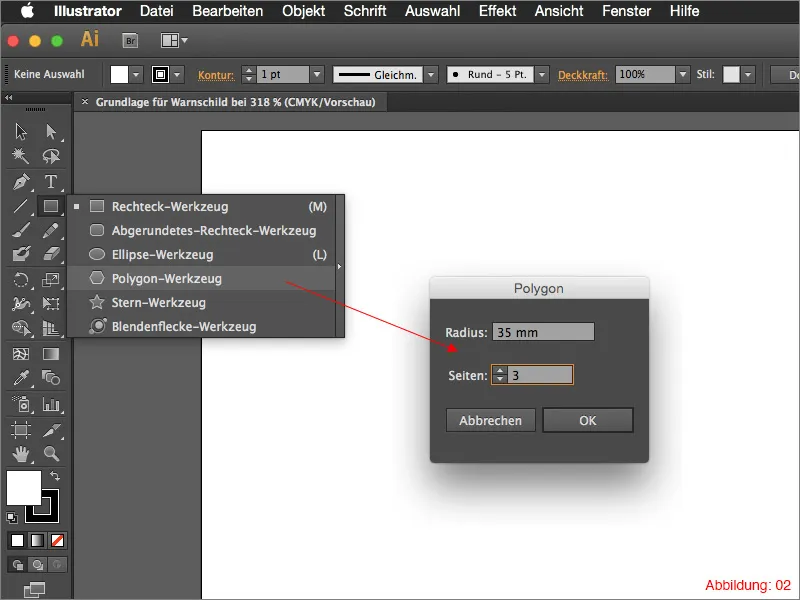Select the Gradient tool

[x=51, y=354]
